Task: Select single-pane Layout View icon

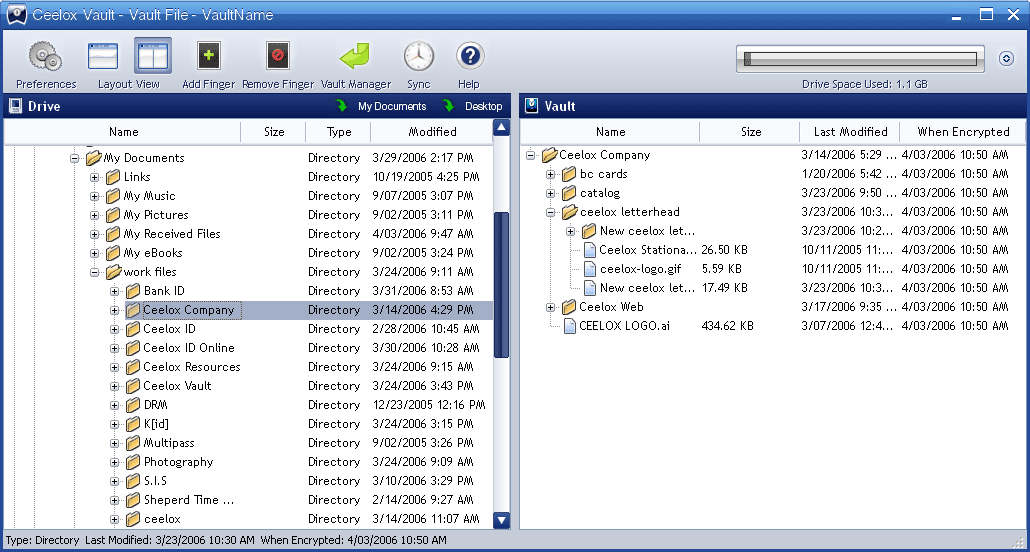Action: click(x=103, y=57)
